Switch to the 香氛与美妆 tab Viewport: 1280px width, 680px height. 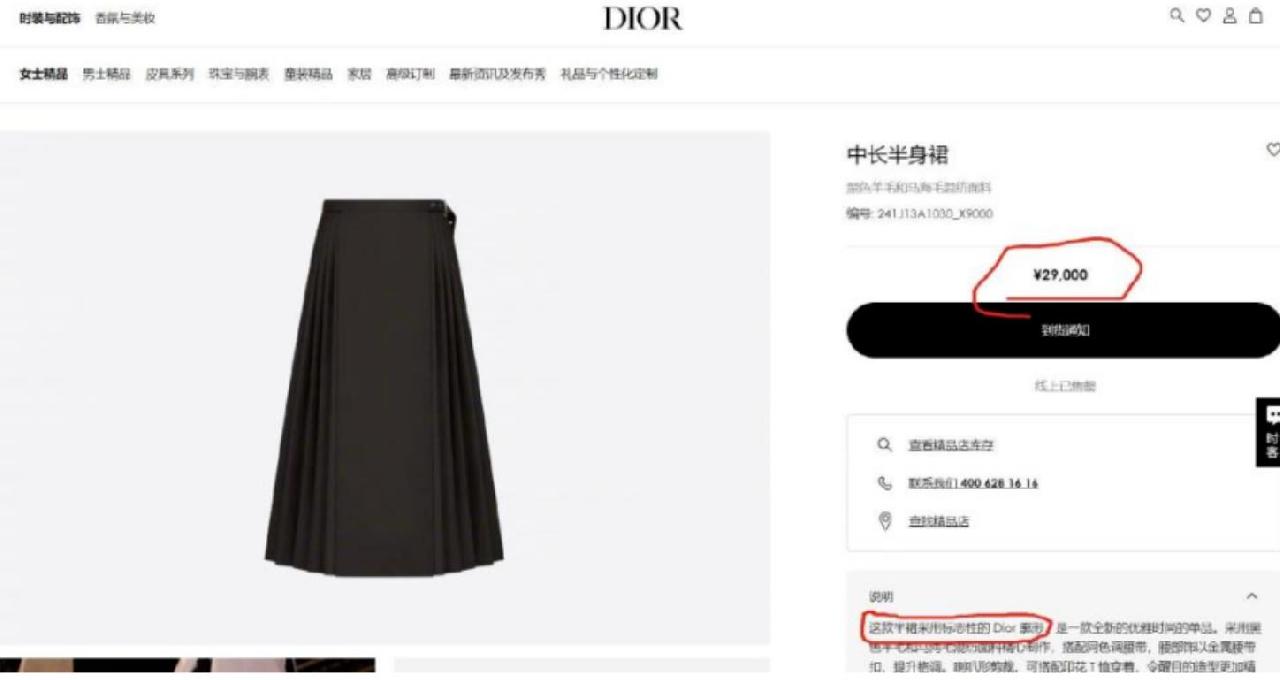(125, 18)
